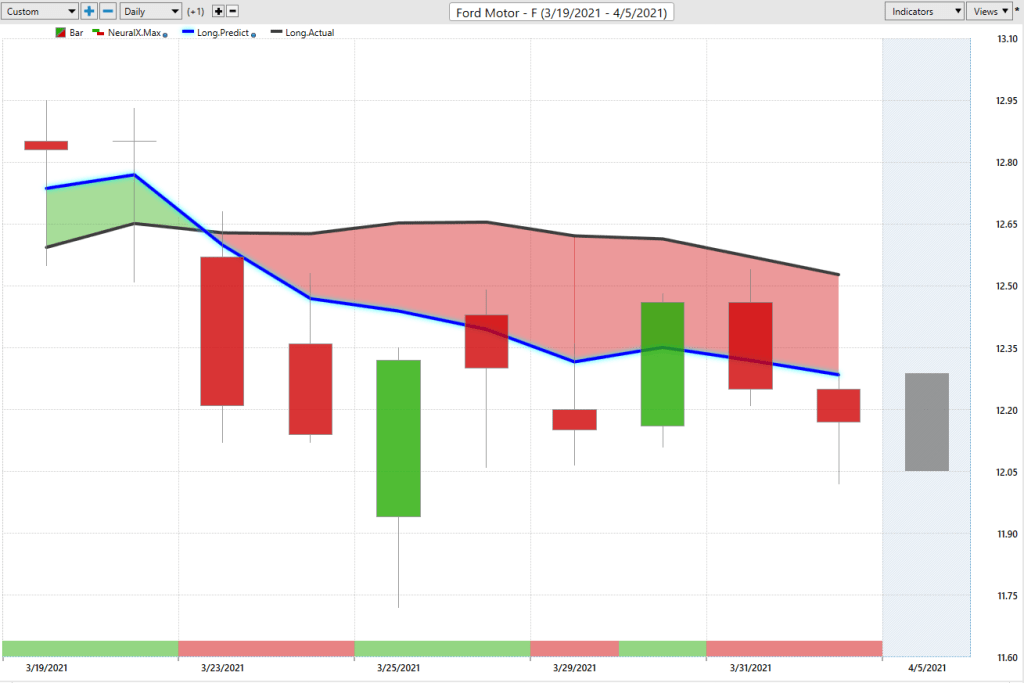
Task: Click the 11.60 price axis label
Action: [1007, 658]
